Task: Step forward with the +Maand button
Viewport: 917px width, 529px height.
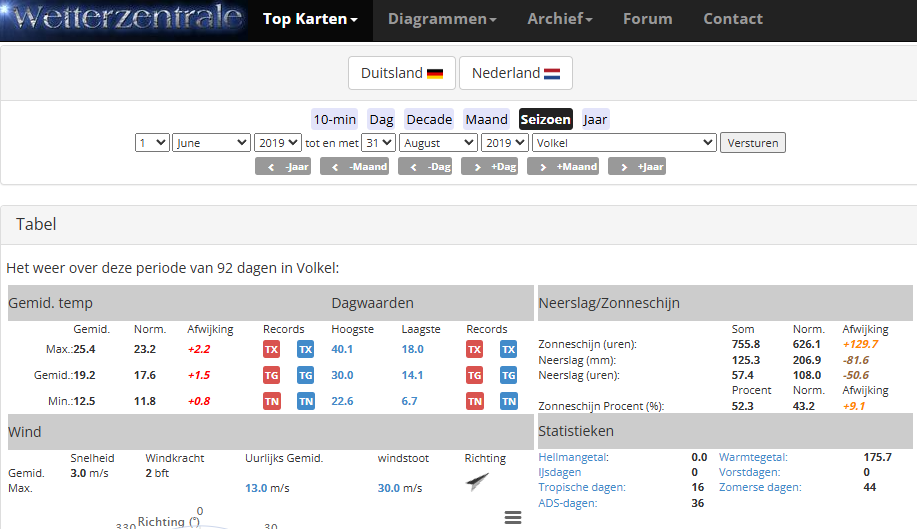Action: click(568, 167)
